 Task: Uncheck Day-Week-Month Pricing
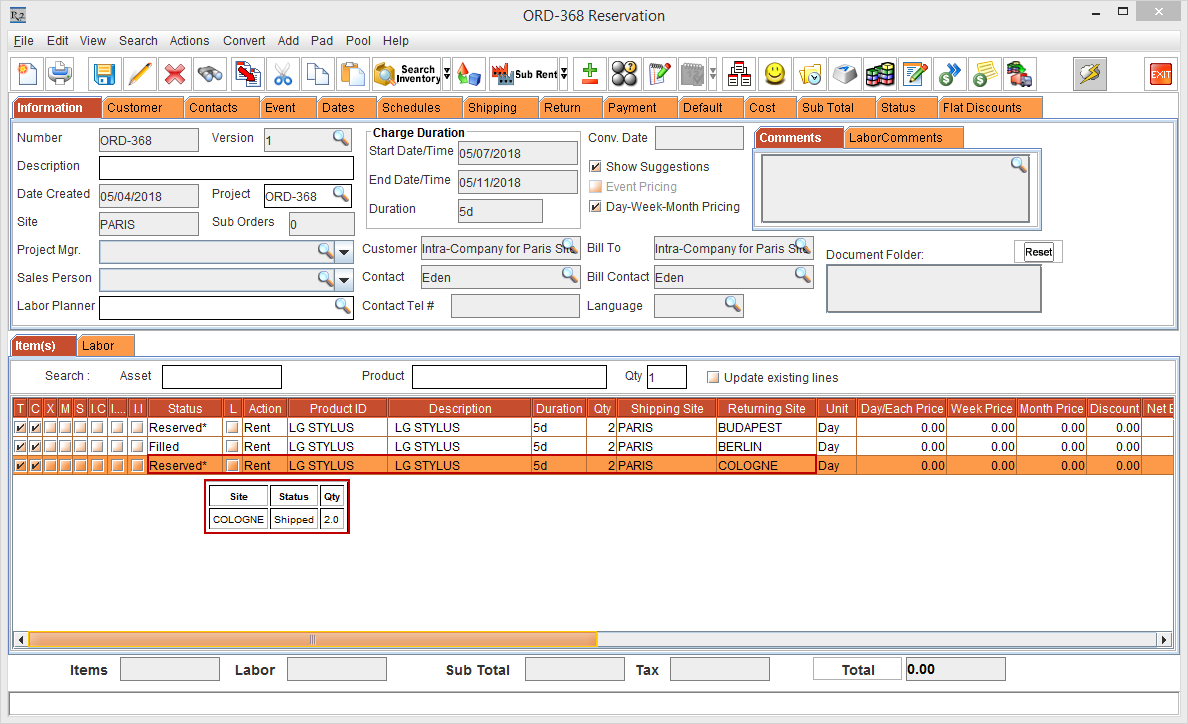596,207
